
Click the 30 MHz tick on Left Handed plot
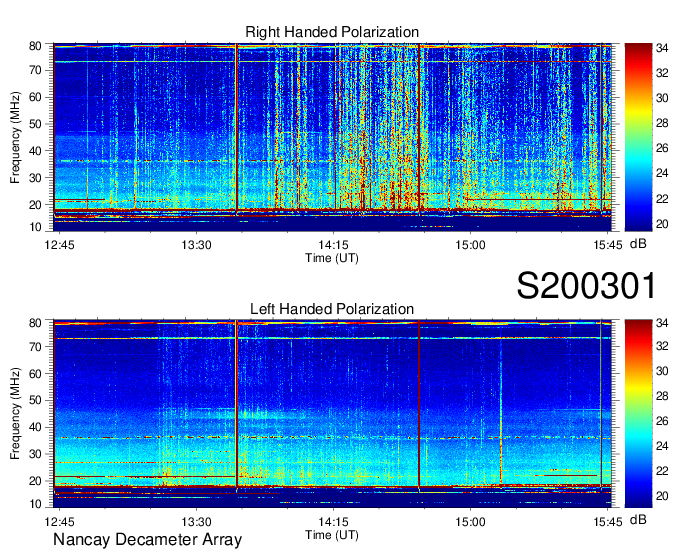pyautogui.click(x=35, y=454)
